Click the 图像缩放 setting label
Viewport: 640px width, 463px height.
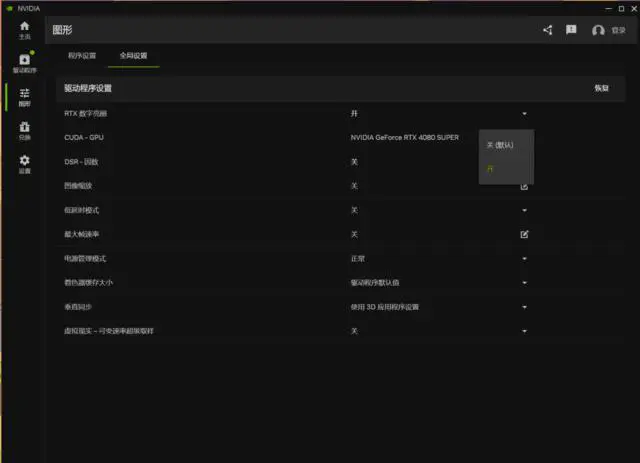[78, 186]
